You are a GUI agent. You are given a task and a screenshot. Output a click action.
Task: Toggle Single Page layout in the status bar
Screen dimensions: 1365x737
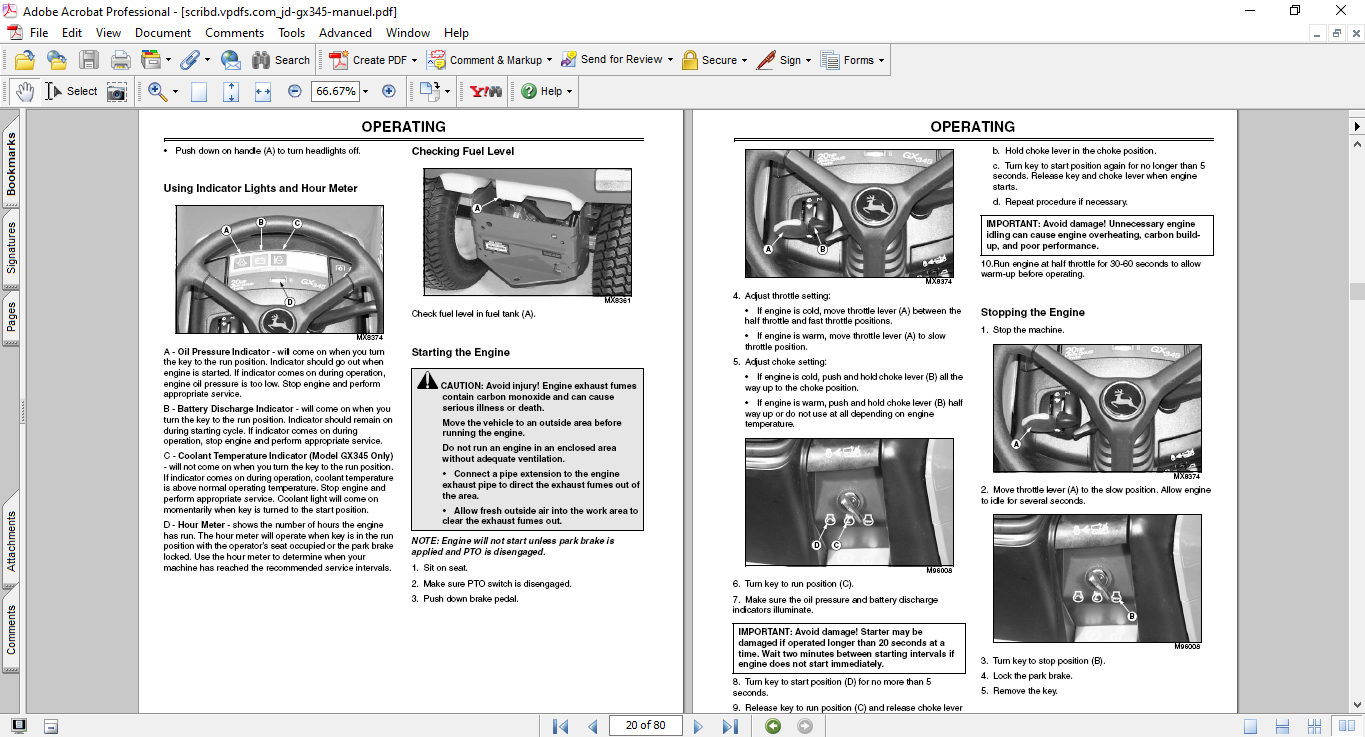pos(1250,726)
